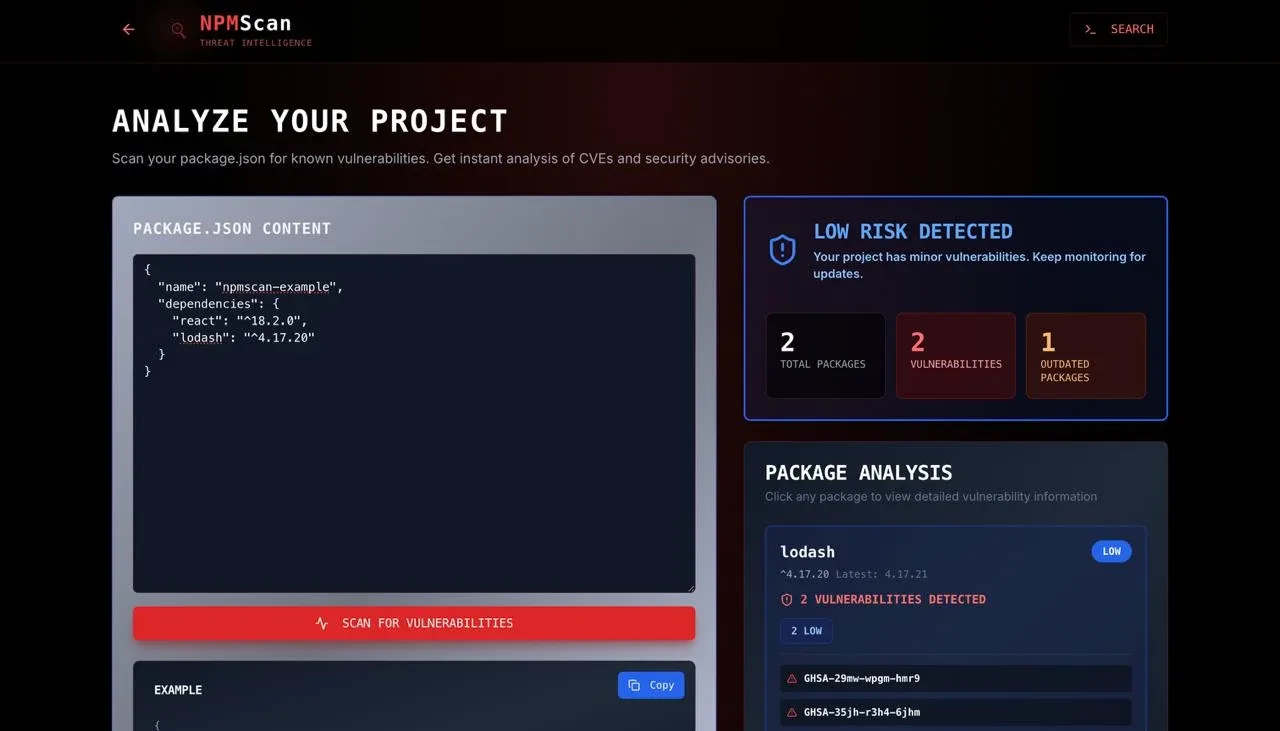The width and height of the screenshot is (1280, 731).
Task: Open advisory GHSA-29mw-wpgm-hmr9
Action: pos(956,679)
